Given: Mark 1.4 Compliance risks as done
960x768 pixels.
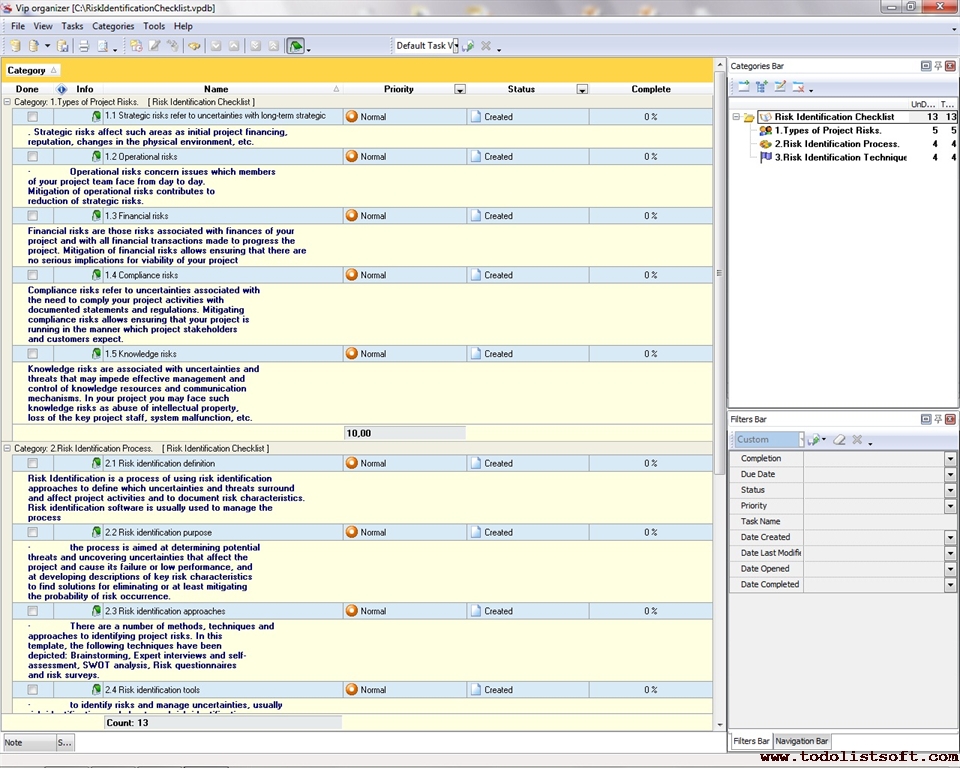Looking at the screenshot, I should click(33, 275).
